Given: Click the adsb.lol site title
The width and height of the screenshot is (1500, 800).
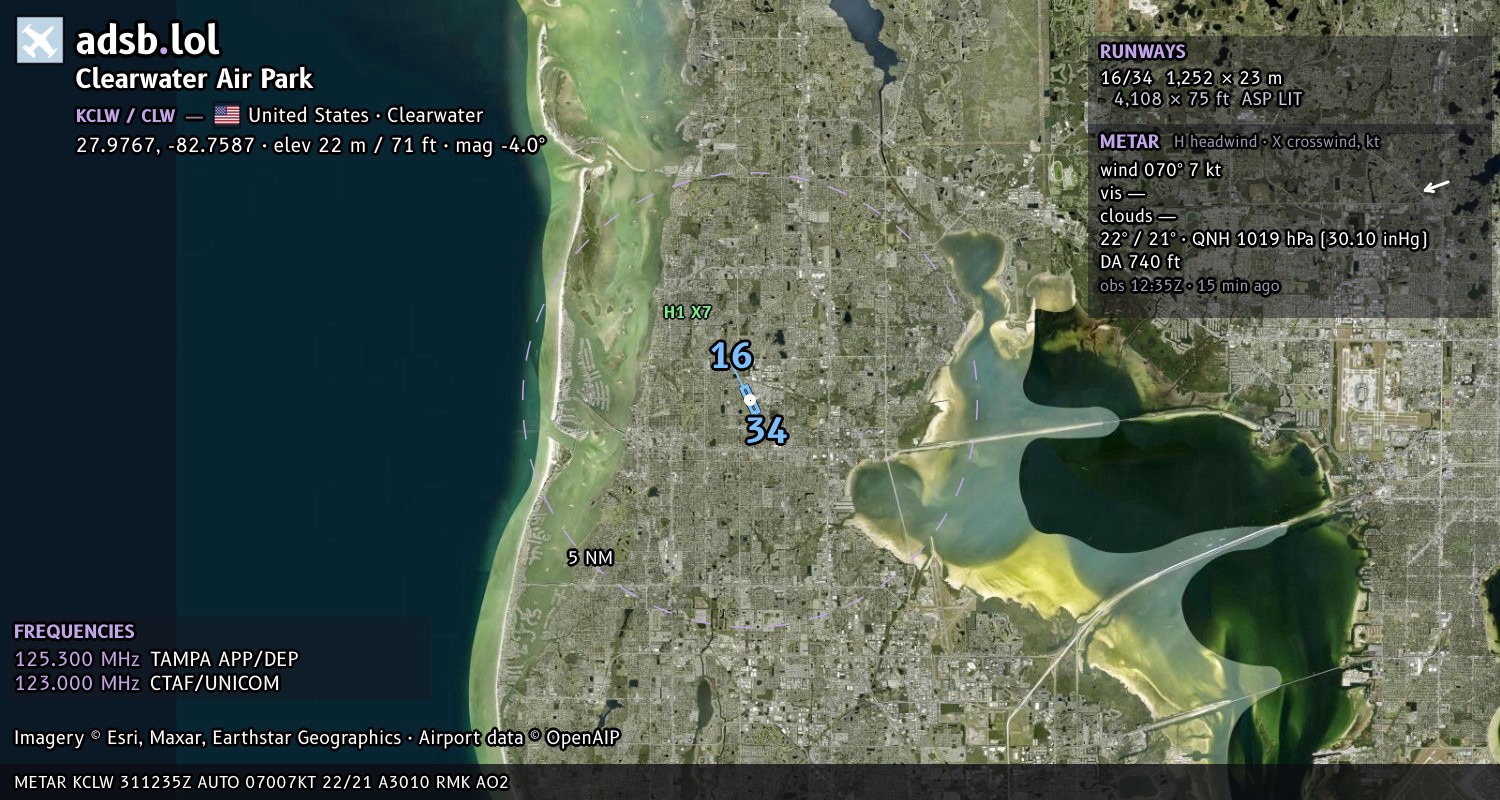Looking at the screenshot, I should 148,40.
